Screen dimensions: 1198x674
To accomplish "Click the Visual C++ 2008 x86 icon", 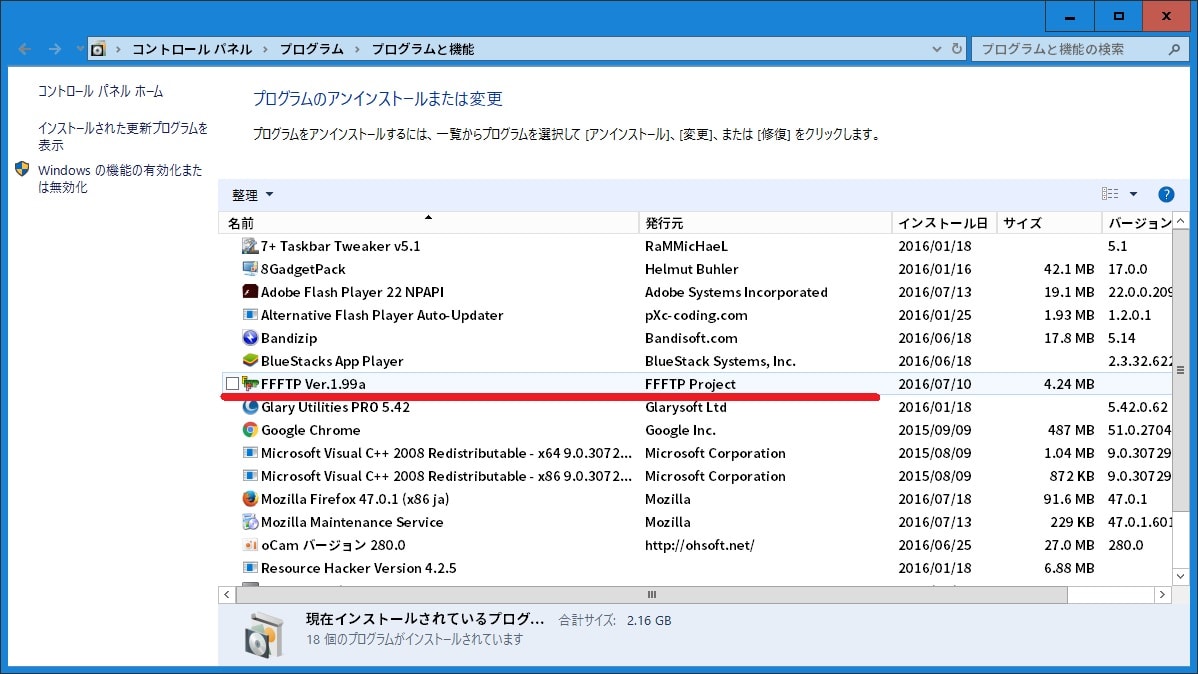I will [x=250, y=475].
